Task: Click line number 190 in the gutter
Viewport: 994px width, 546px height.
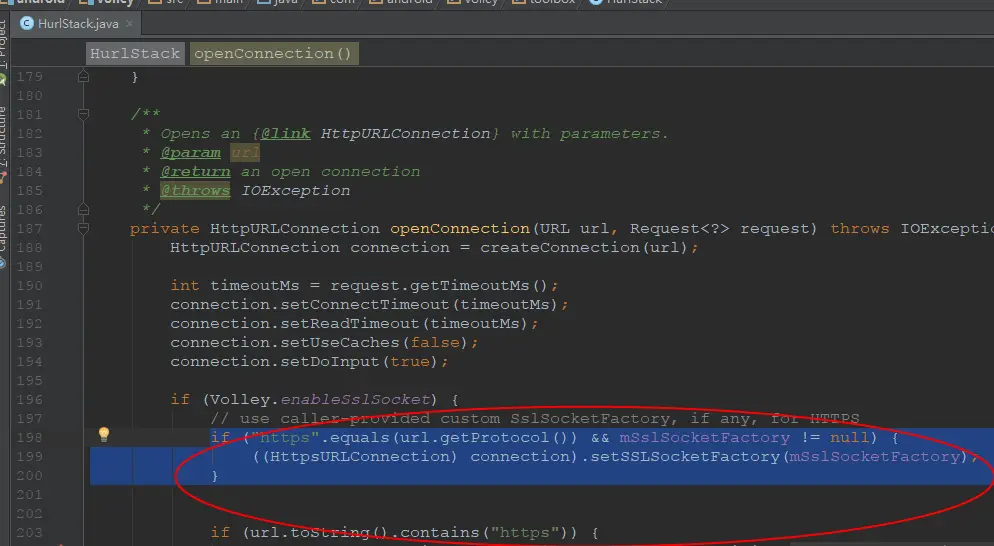Action: [29, 285]
